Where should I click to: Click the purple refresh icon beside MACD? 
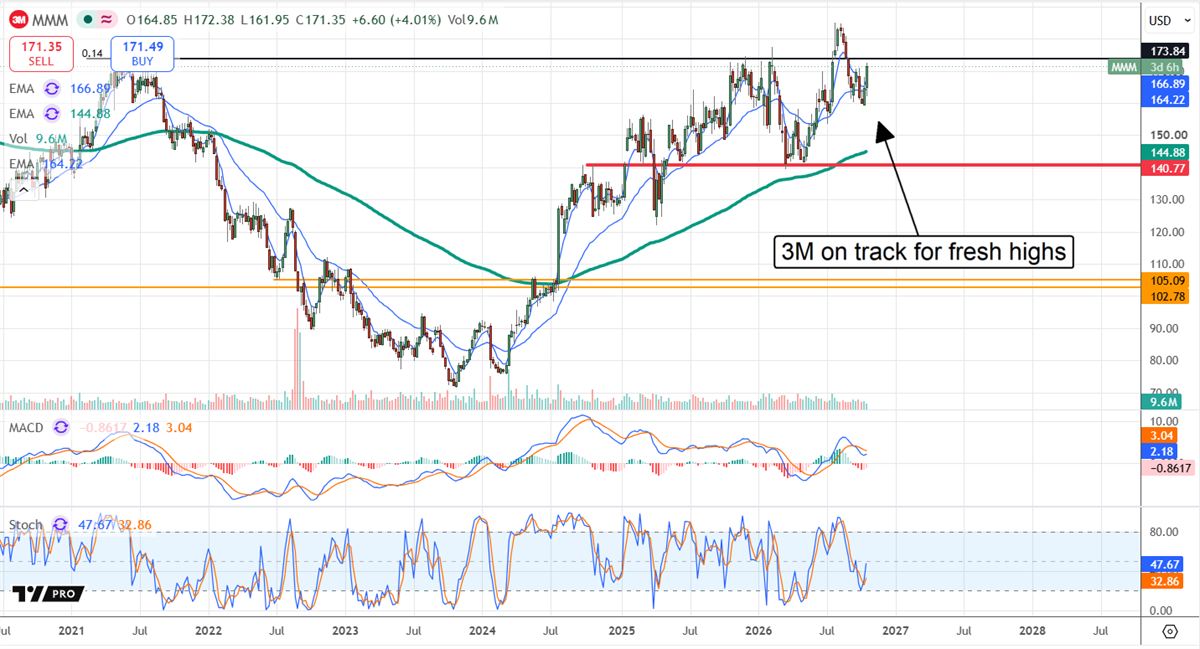[x=61, y=425]
